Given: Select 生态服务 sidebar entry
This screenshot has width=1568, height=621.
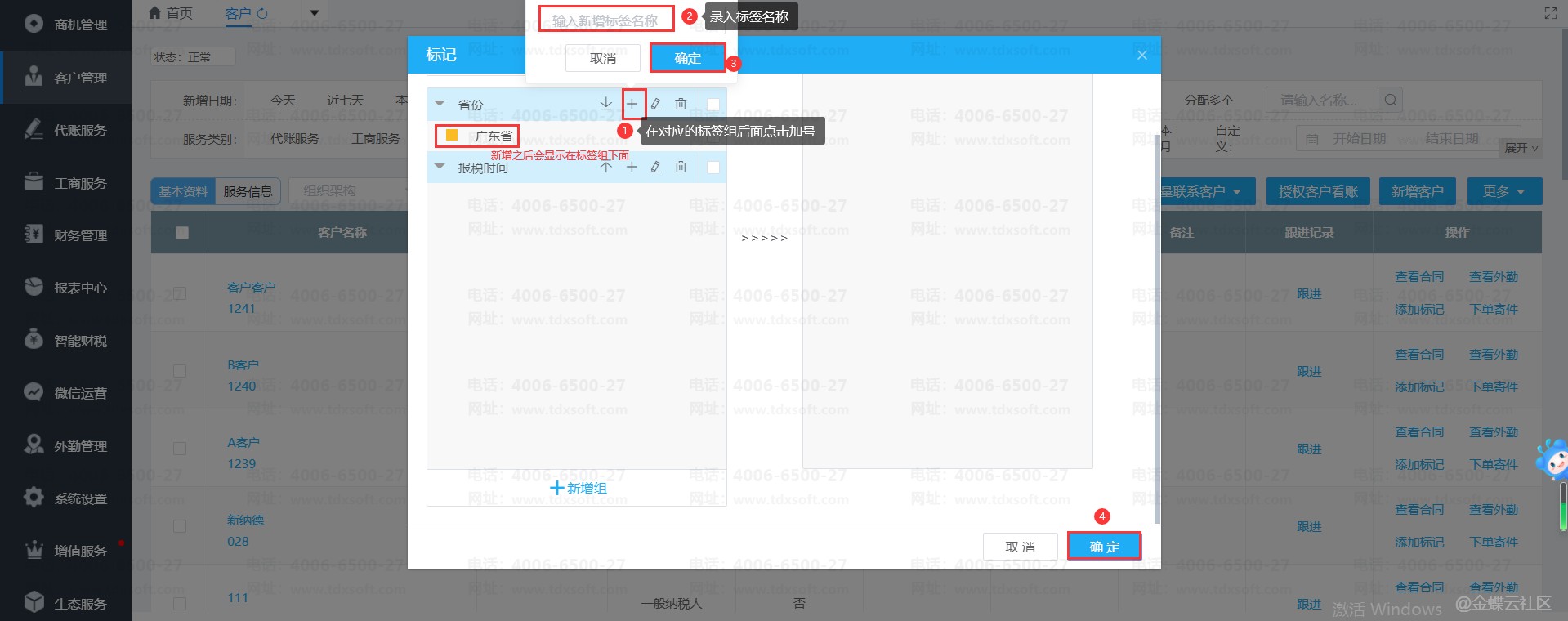Looking at the screenshot, I should point(65,604).
